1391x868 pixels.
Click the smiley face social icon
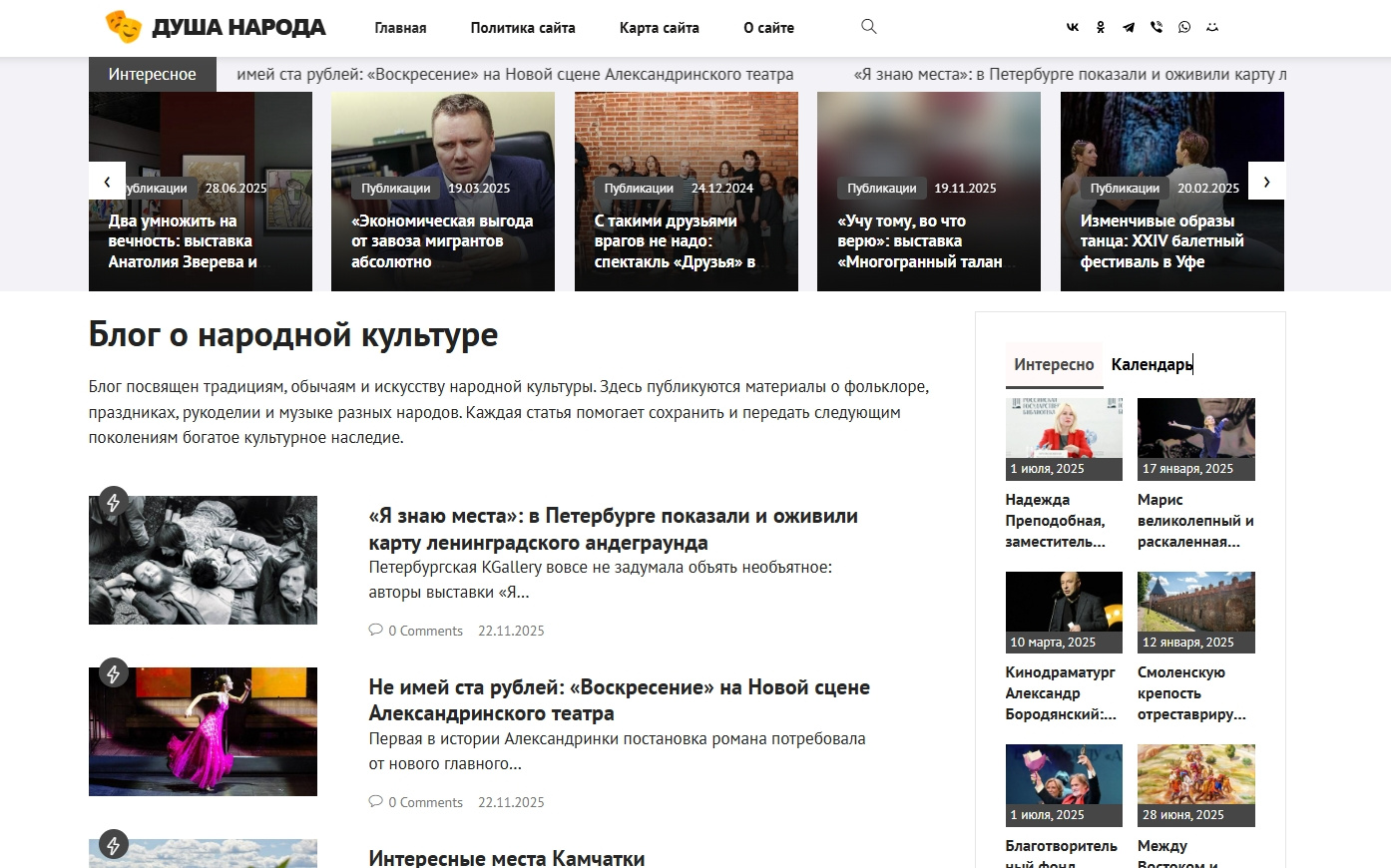tap(1212, 27)
